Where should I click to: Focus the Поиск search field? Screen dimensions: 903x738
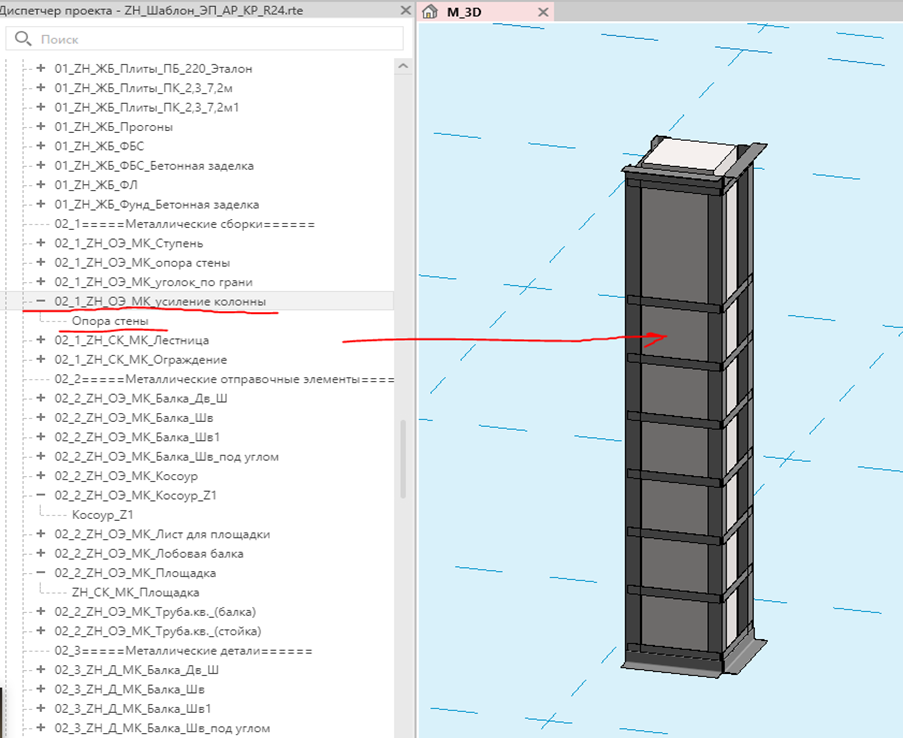(x=204, y=39)
